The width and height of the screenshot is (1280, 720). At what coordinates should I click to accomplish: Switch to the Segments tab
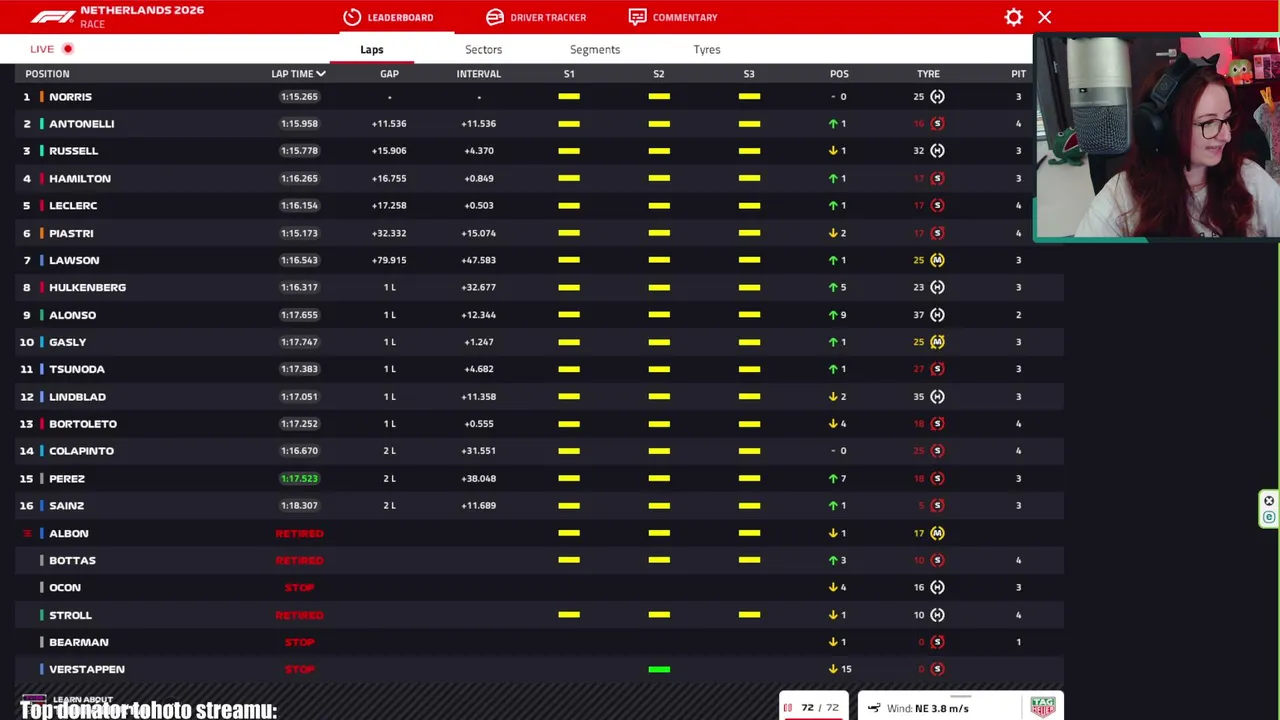tap(595, 49)
